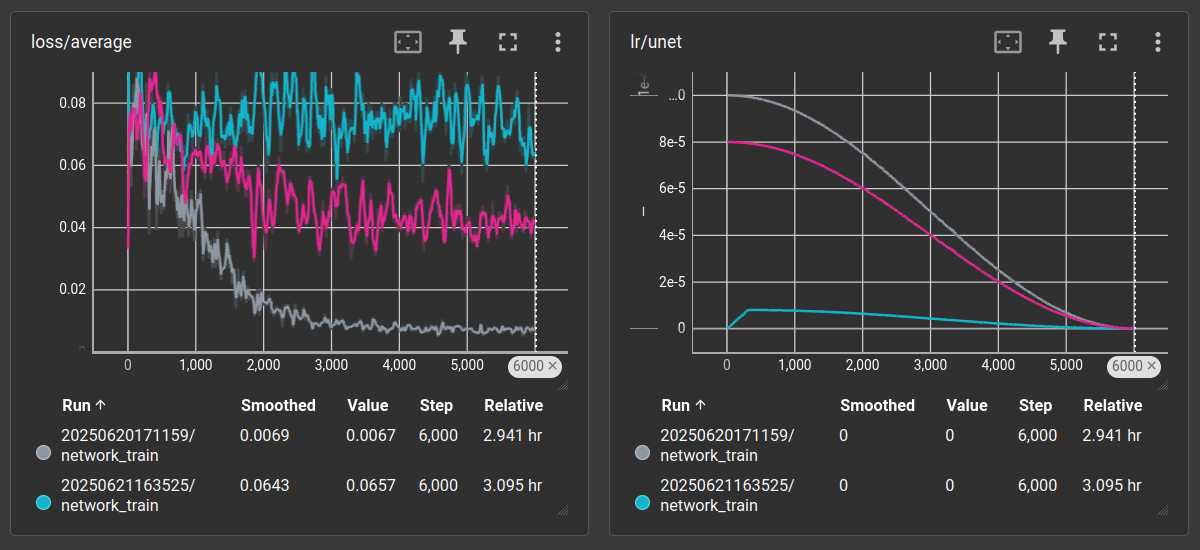Open more options menu for loss/average
This screenshot has width=1200, height=550.
click(x=558, y=42)
